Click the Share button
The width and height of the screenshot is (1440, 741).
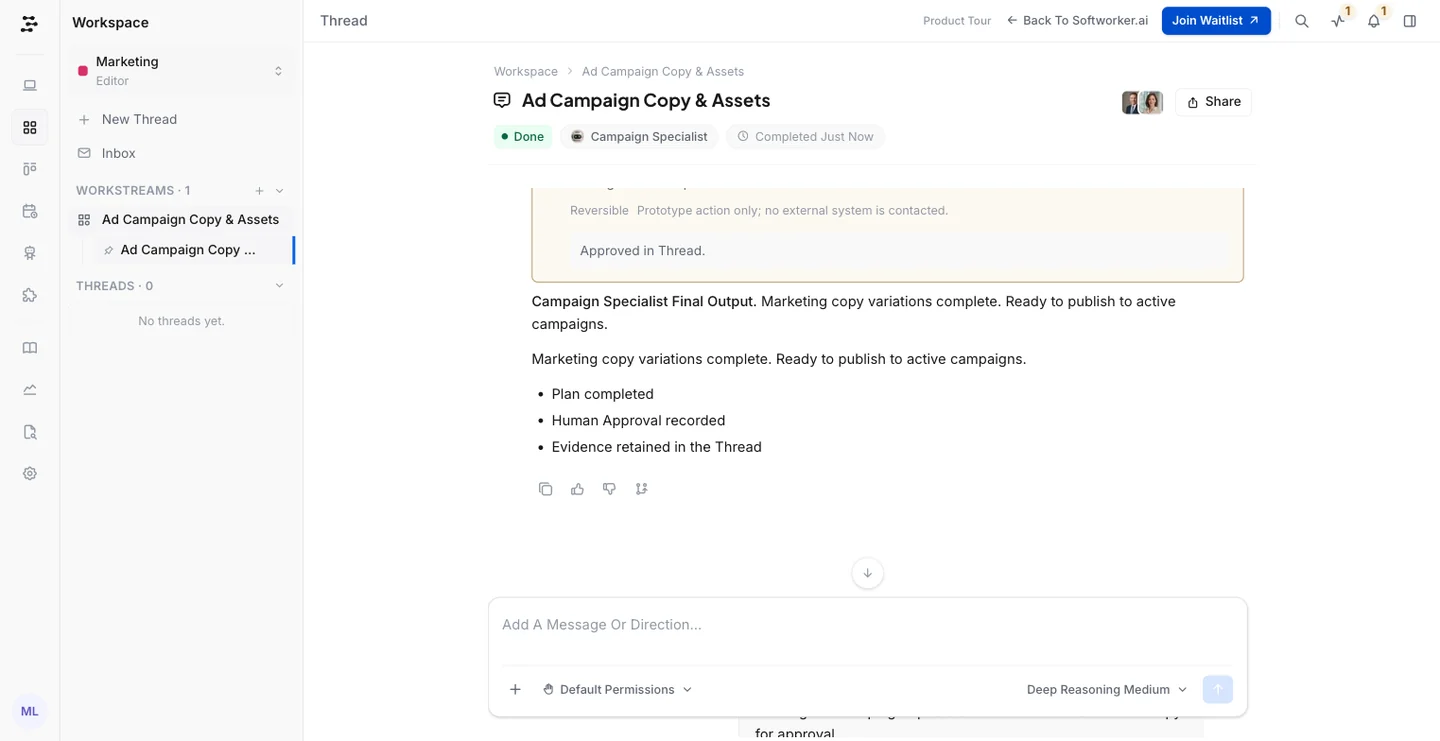[x=1213, y=102]
